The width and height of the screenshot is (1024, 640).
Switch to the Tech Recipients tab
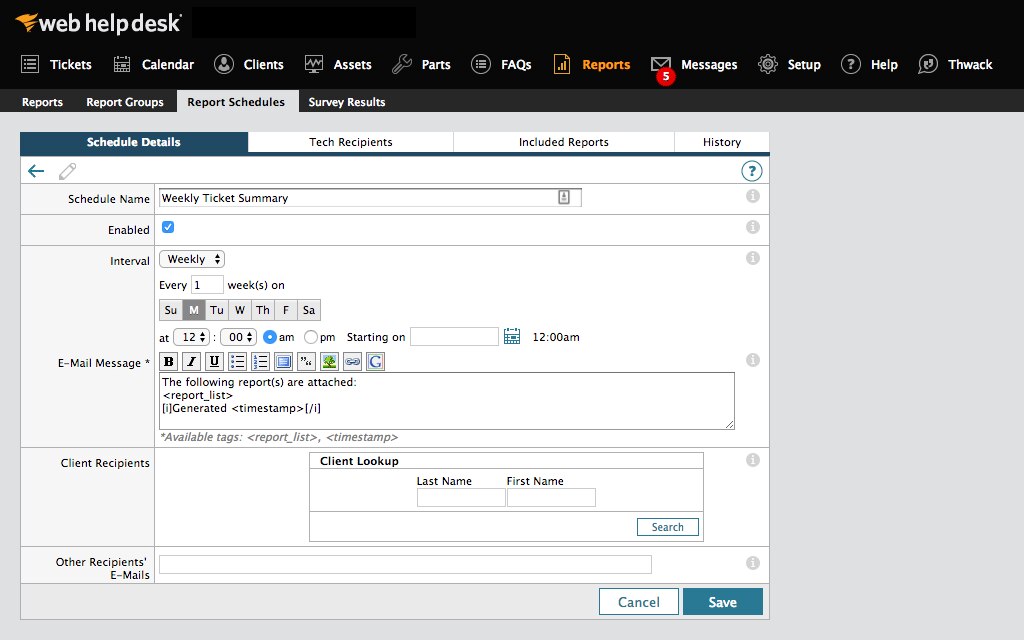pos(349,142)
